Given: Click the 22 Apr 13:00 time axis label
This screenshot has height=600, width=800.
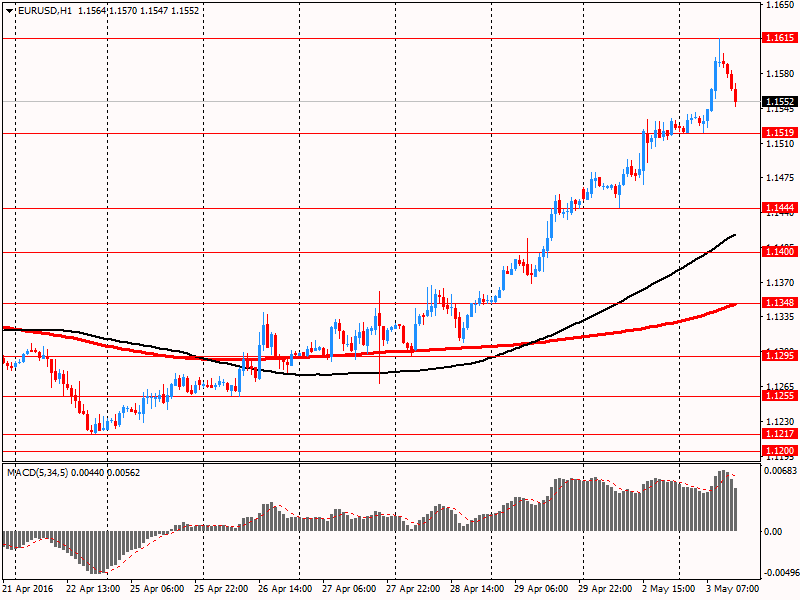Looking at the screenshot, I should coord(93,589).
